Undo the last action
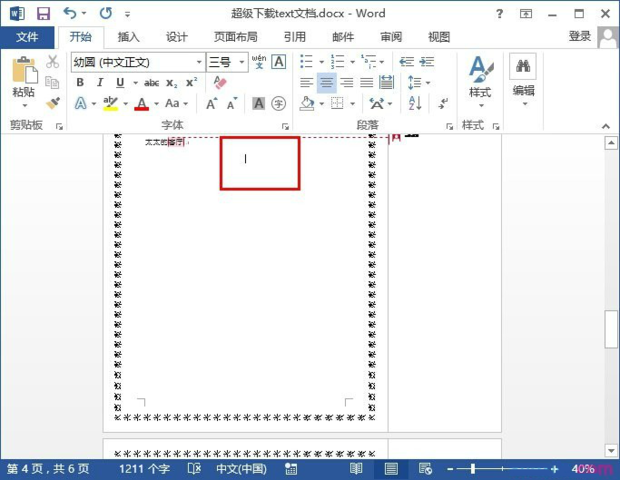This screenshot has width=620, height=480. click(70, 14)
